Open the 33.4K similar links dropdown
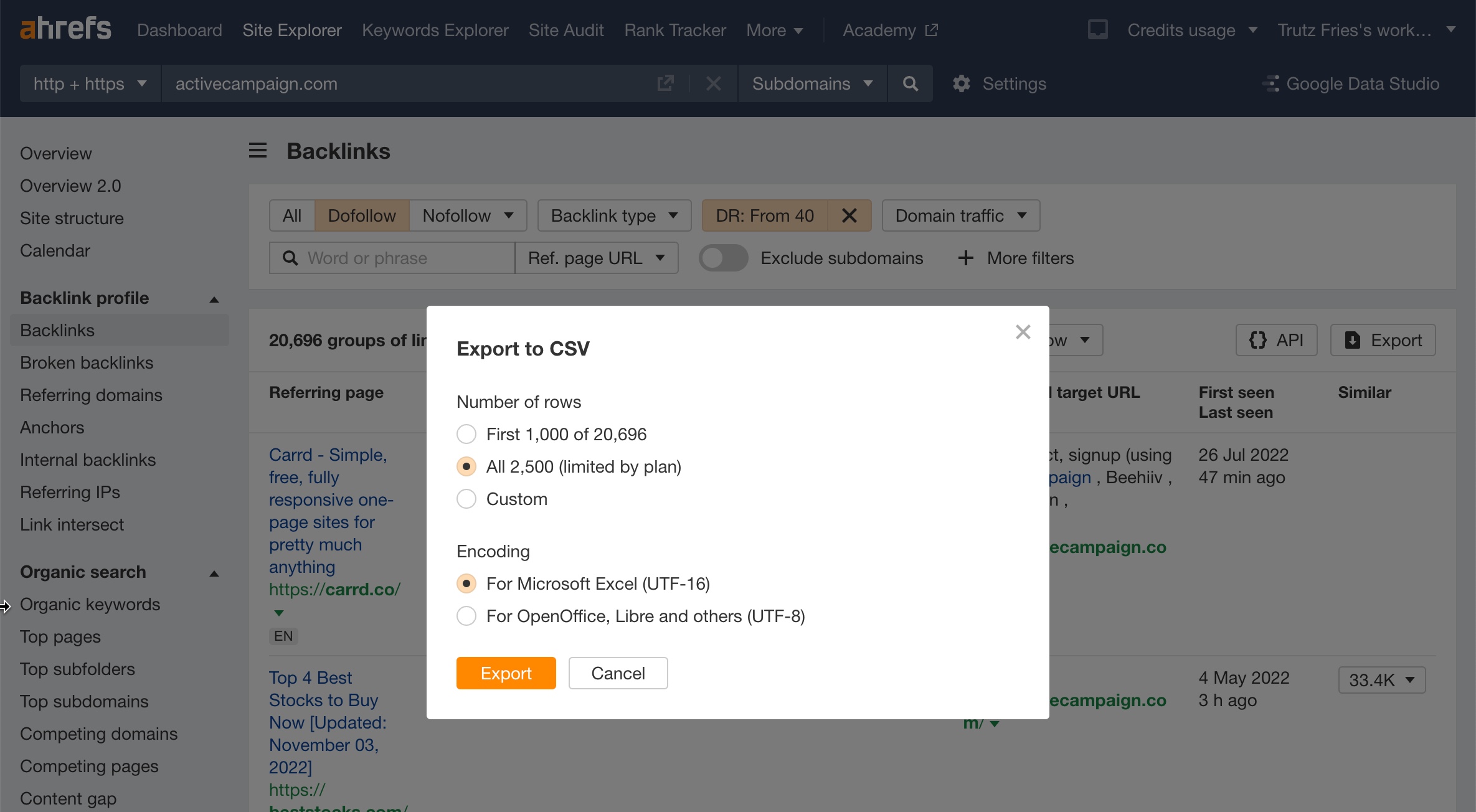Image resolution: width=1476 pixels, height=812 pixels. tap(1382, 679)
